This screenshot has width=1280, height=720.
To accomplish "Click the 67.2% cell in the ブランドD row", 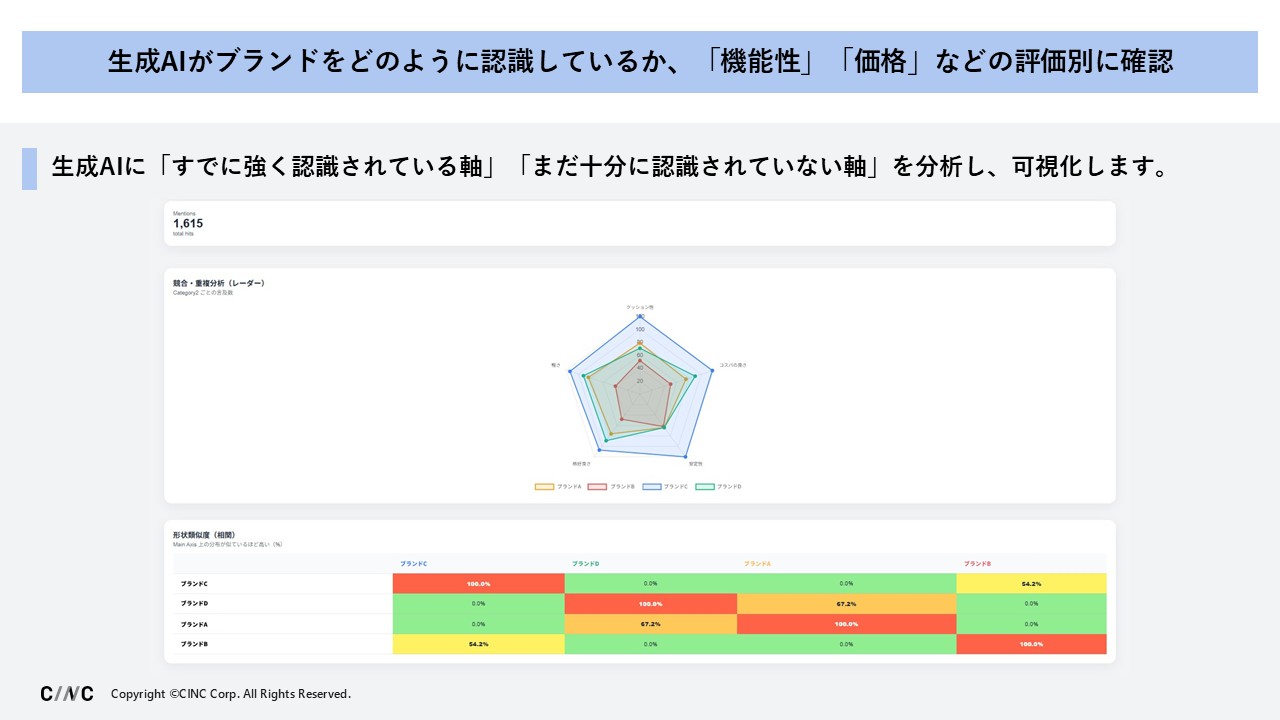I will 846,604.
